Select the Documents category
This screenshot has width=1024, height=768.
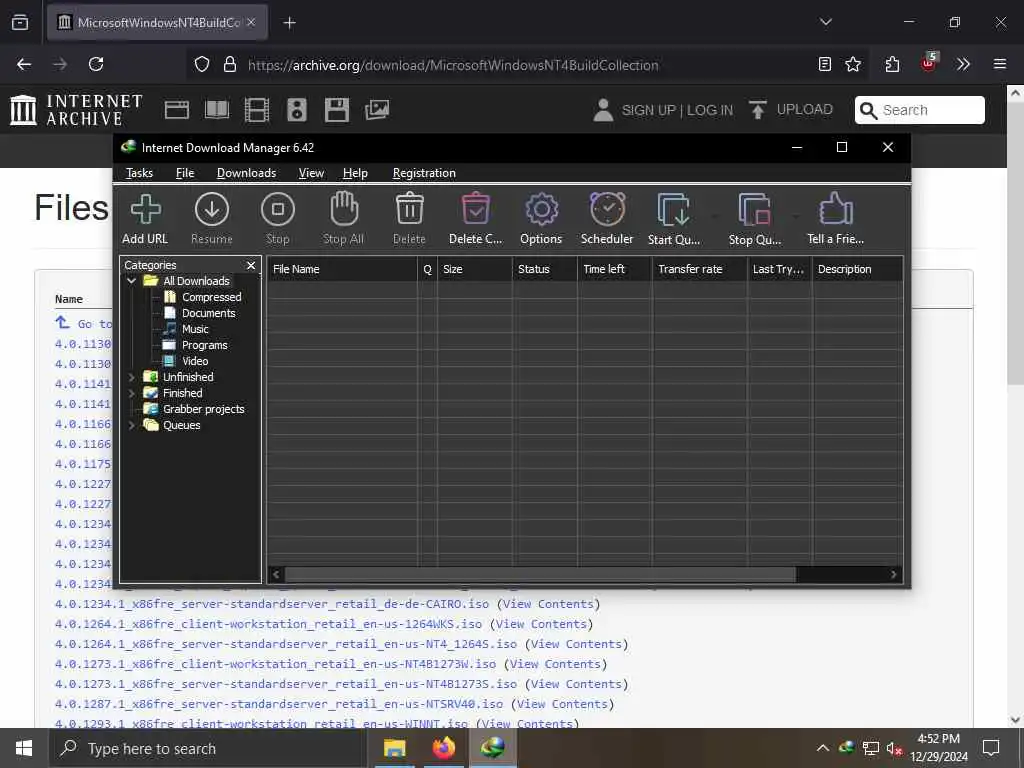(x=208, y=313)
